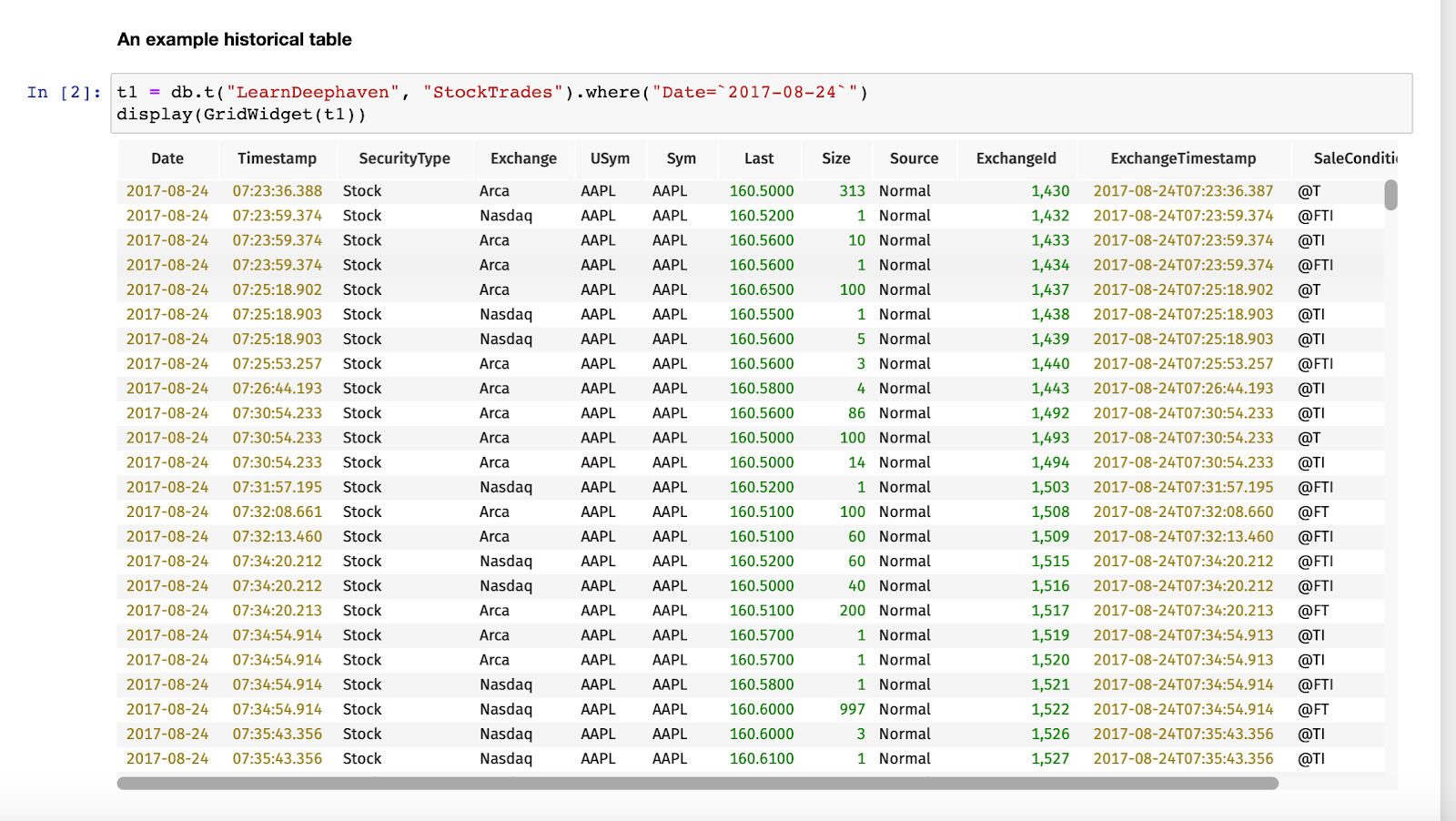Click Timestamp cell 07:32:08.661
The height and width of the screenshot is (821, 1456).
(277, 512)
